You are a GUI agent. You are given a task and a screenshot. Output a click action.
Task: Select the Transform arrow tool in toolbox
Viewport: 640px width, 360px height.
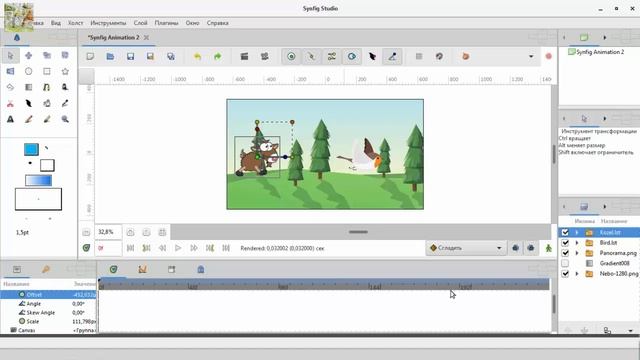[11, 55]
